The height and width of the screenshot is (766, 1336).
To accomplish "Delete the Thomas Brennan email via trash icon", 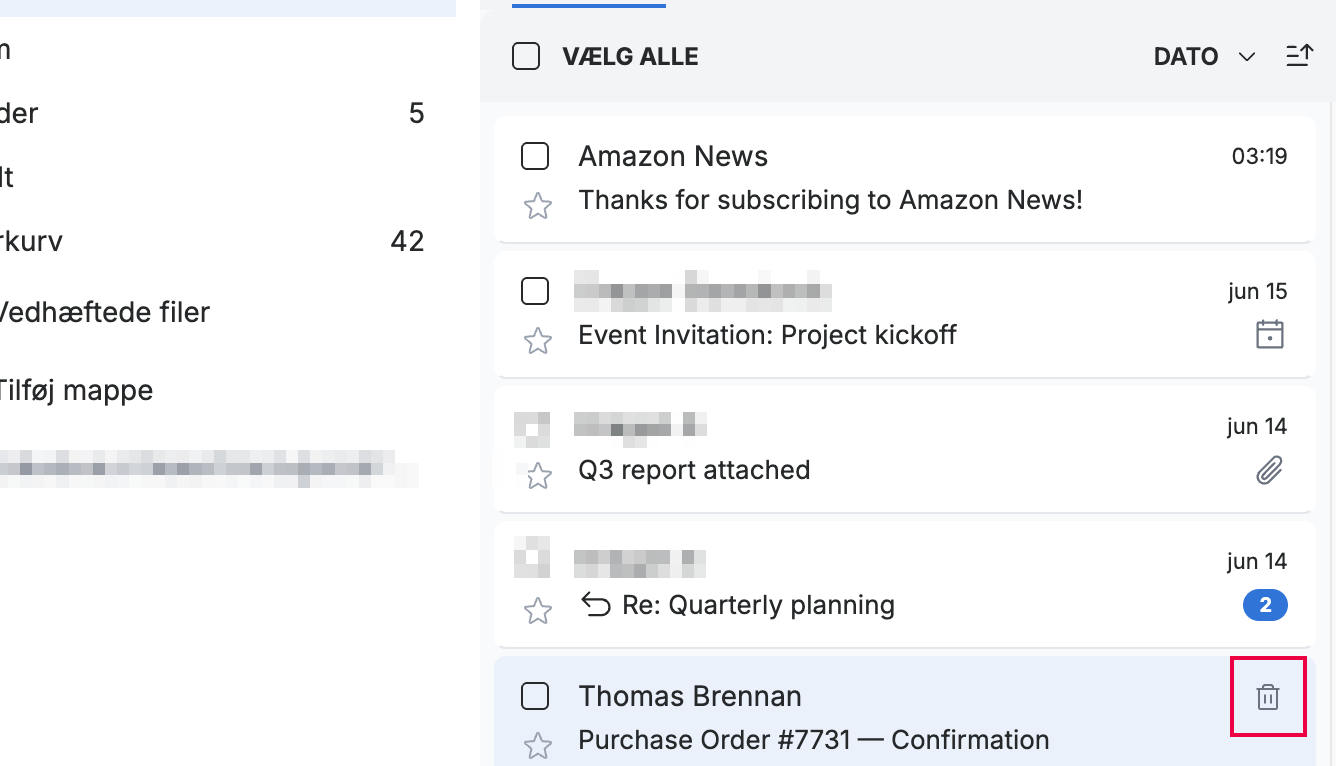I will click(1267, 697).
